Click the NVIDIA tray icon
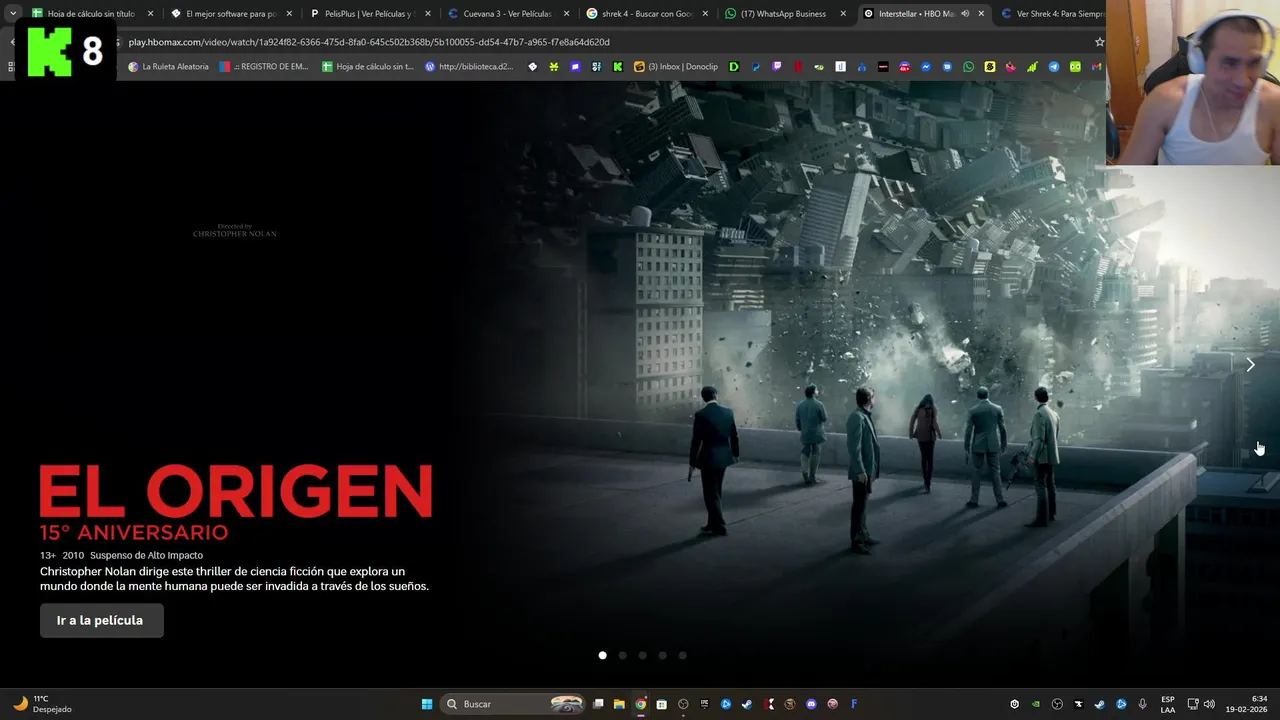1280x720 pixels. tap(1035, 704)
